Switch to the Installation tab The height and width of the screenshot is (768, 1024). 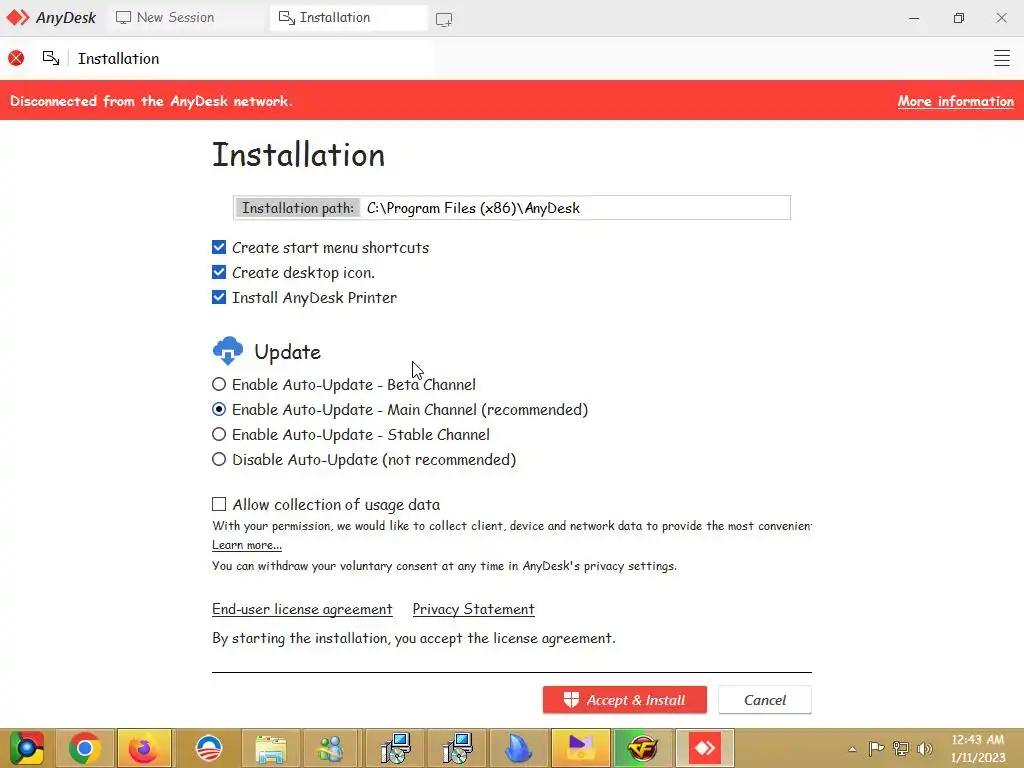[348, 18]
